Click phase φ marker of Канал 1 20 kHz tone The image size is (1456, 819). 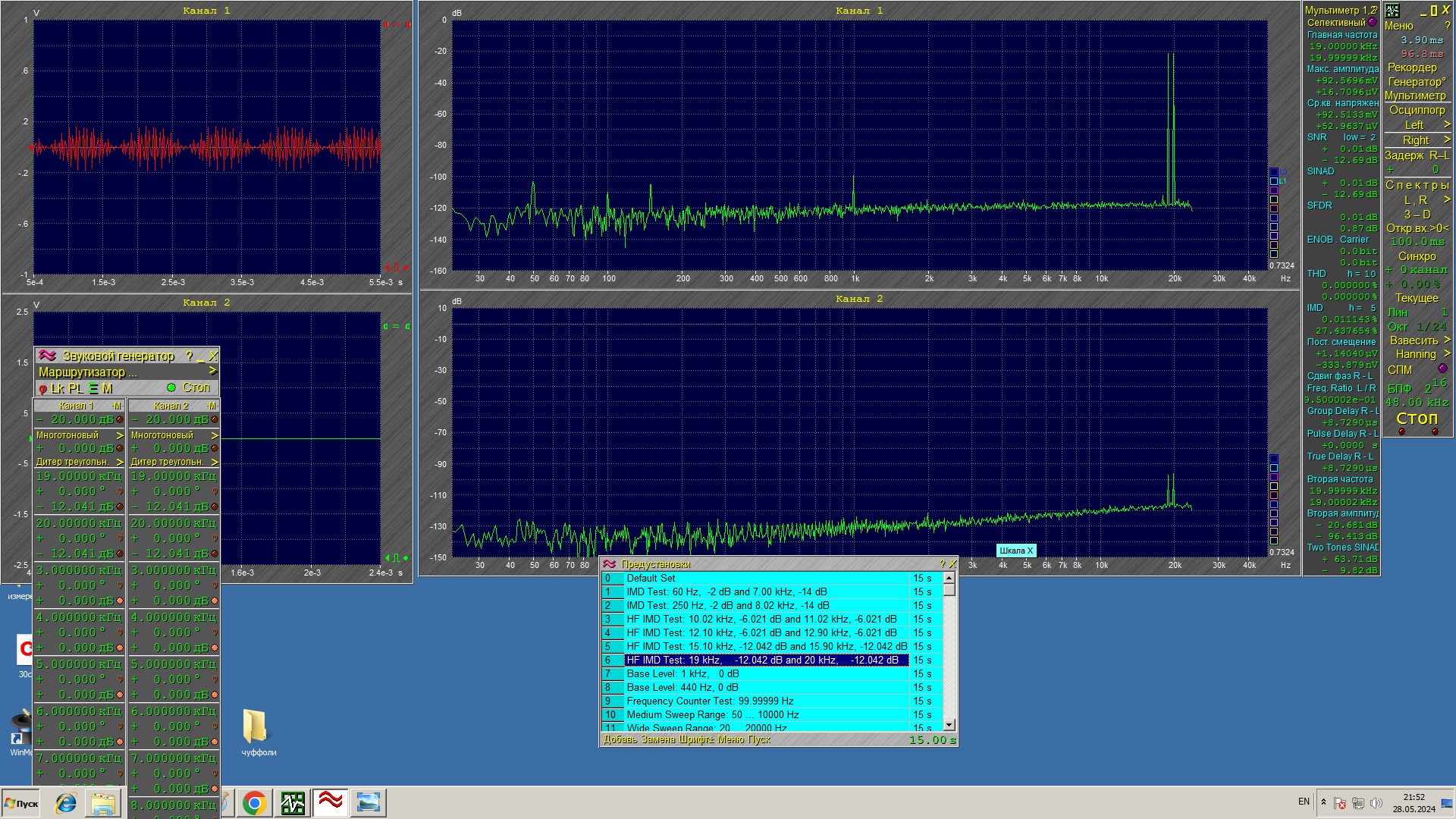(x=120, y=538)
